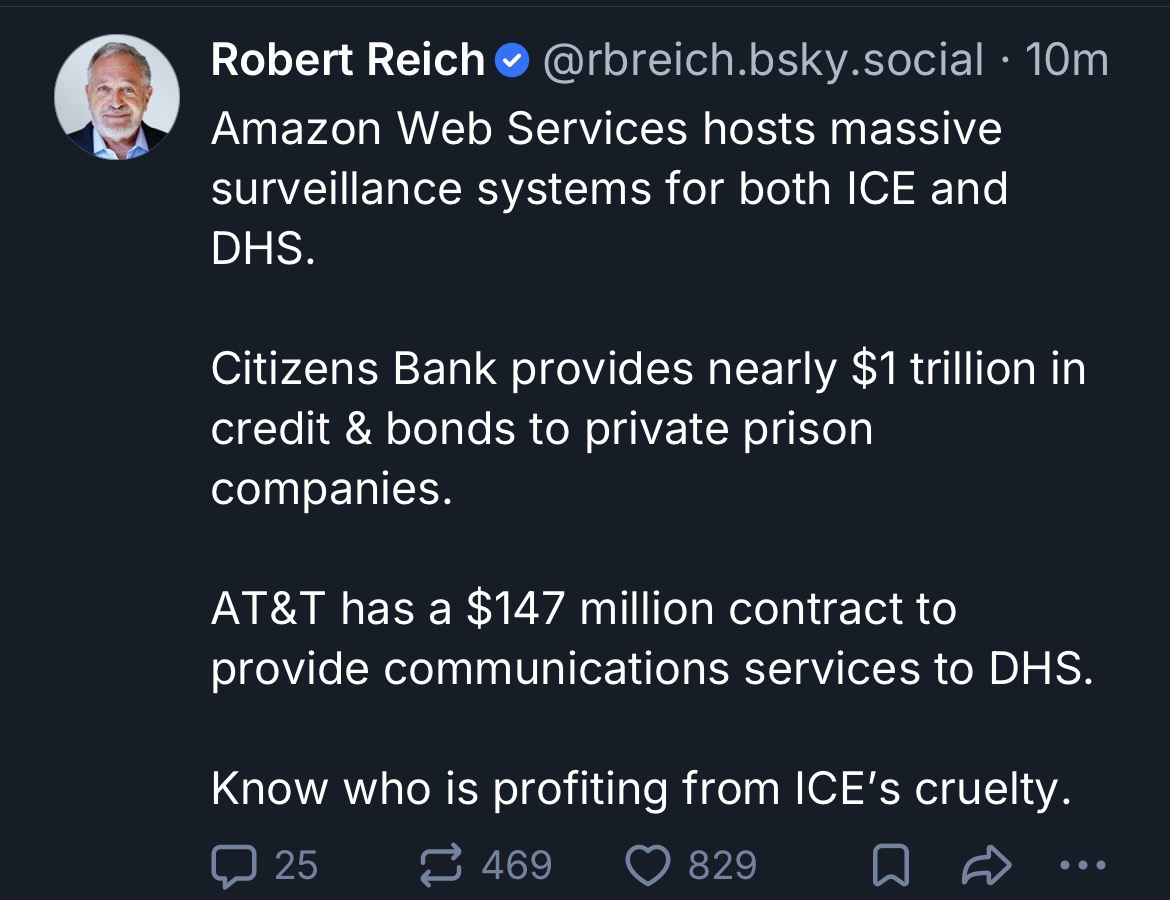The image size is (1170, 900).
Task: Open the @rbreich.bsky.social handle link
Action: (x=763, y=61)
